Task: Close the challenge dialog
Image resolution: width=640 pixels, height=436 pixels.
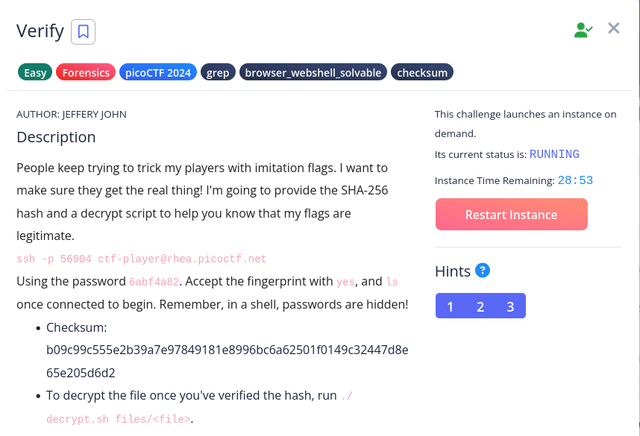Action: point(613,28)
